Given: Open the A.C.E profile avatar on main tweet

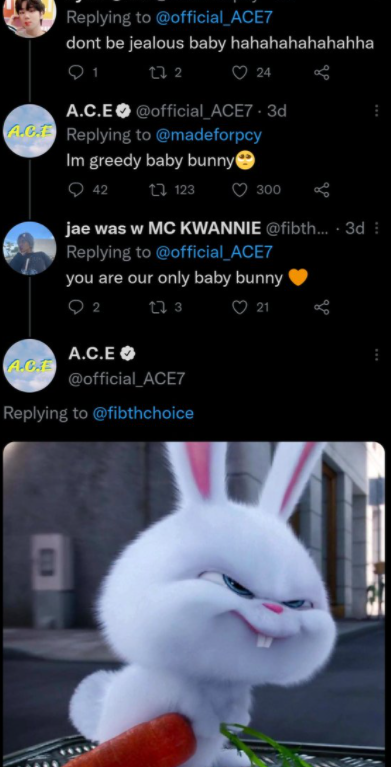Looking at the screenshot, I should tap(30, 365).
